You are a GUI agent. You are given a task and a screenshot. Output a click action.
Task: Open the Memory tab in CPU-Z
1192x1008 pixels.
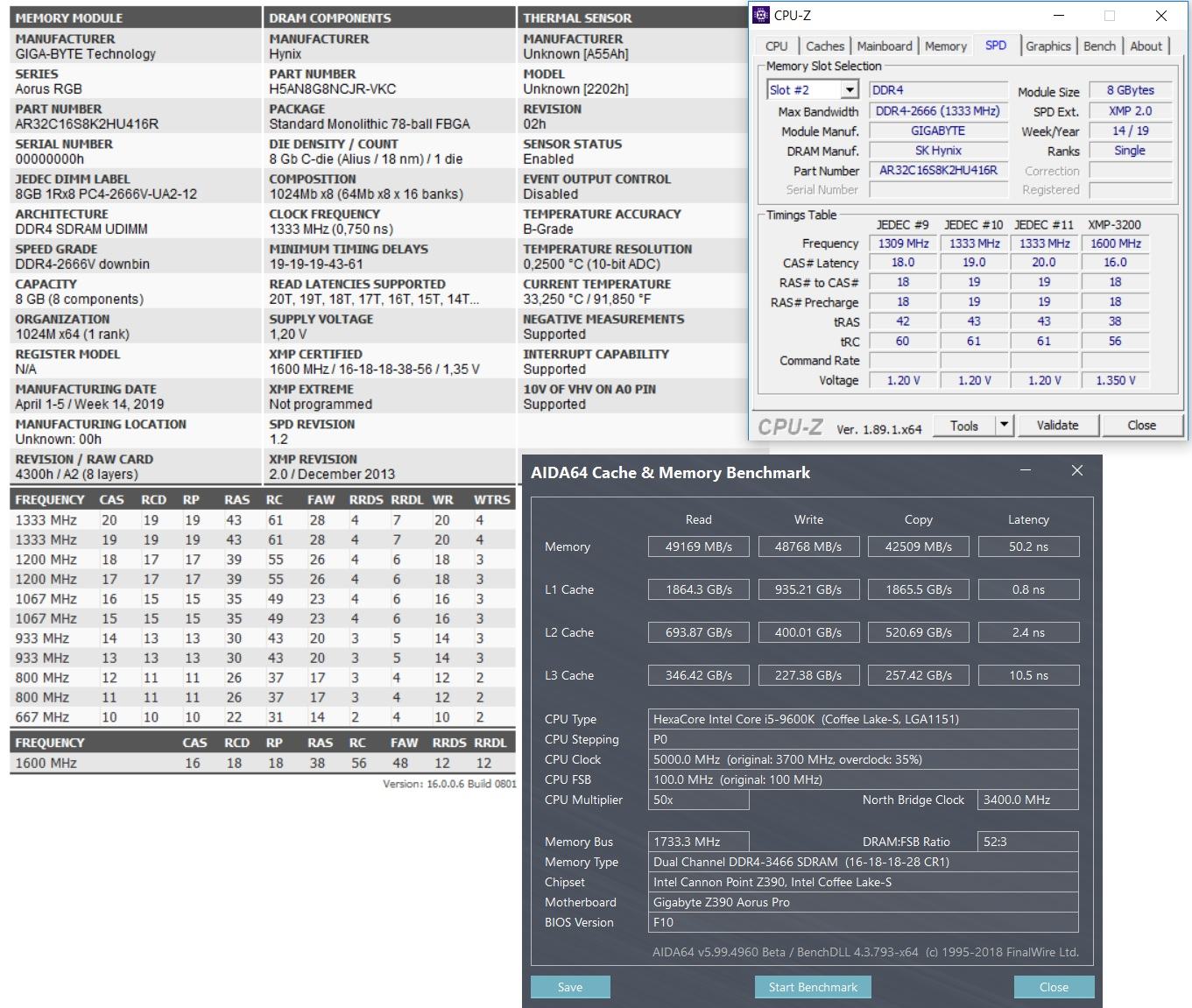(x=946, y=46)
